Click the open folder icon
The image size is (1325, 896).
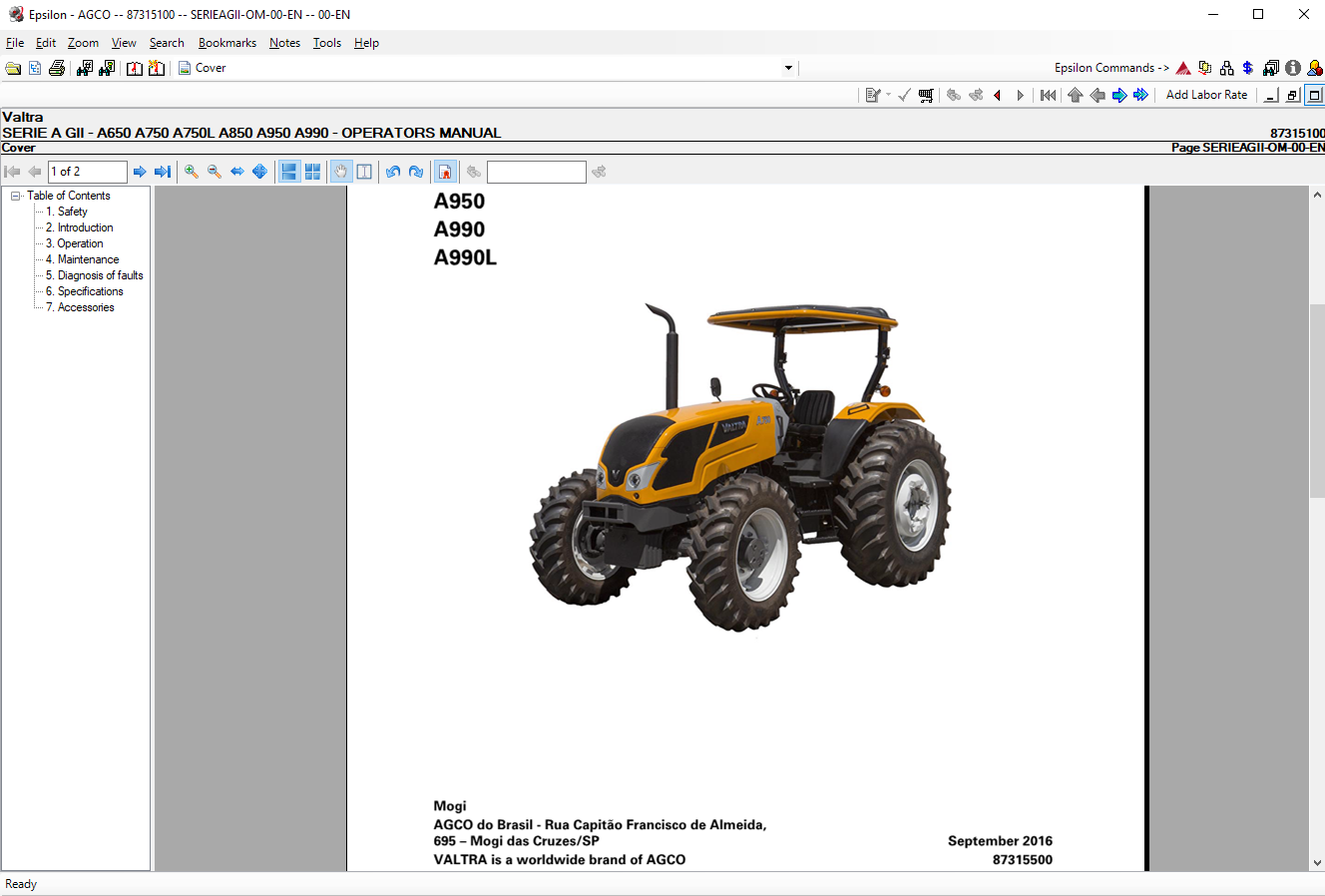tap(13, 68)
